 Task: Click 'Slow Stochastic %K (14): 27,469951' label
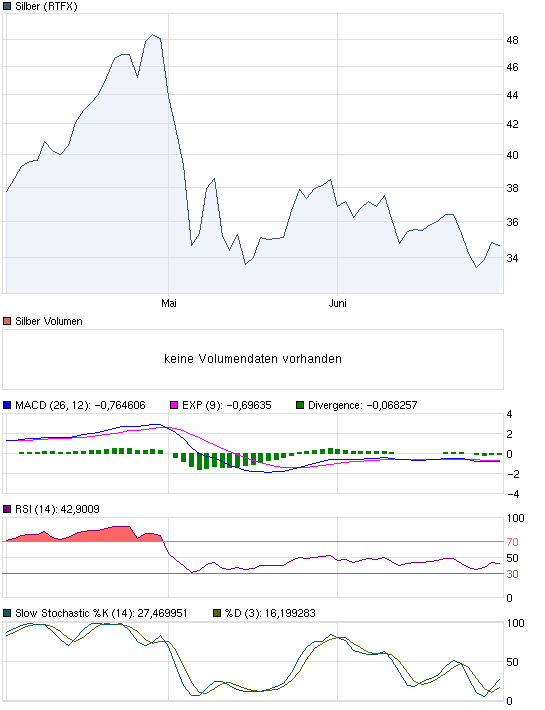coord(101,613)
